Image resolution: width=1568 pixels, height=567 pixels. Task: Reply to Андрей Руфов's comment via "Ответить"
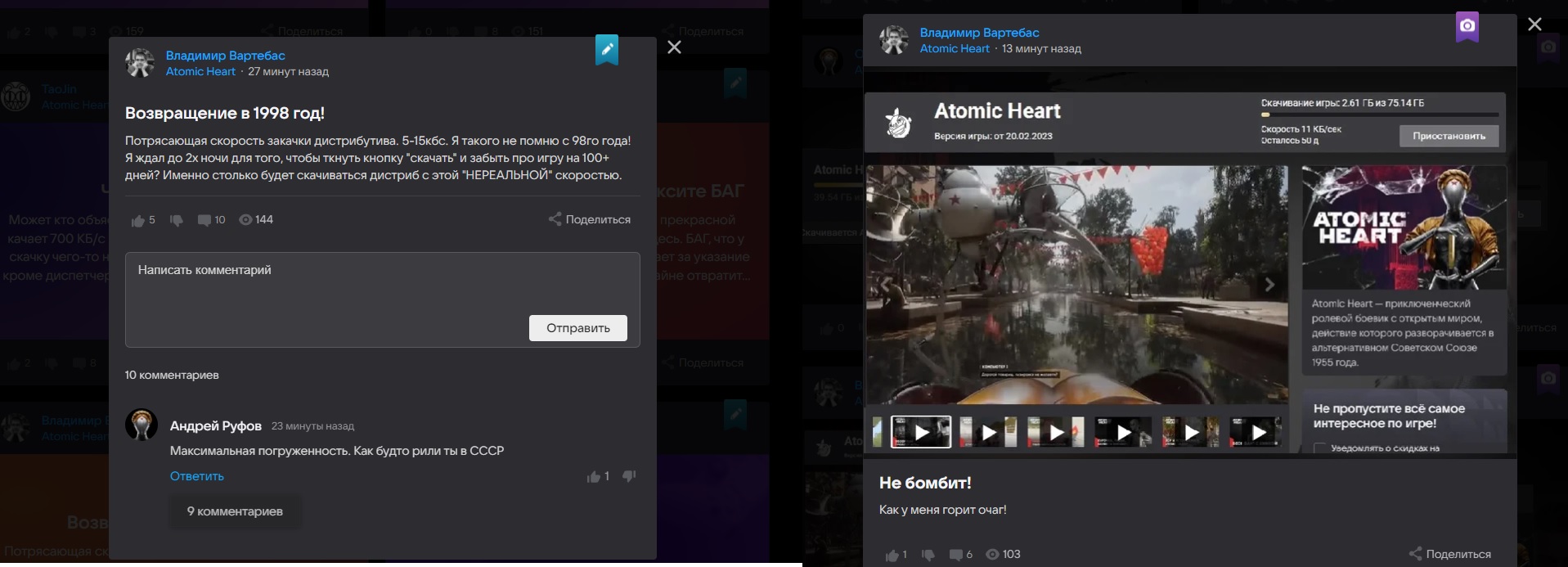(x=197, y=476)
